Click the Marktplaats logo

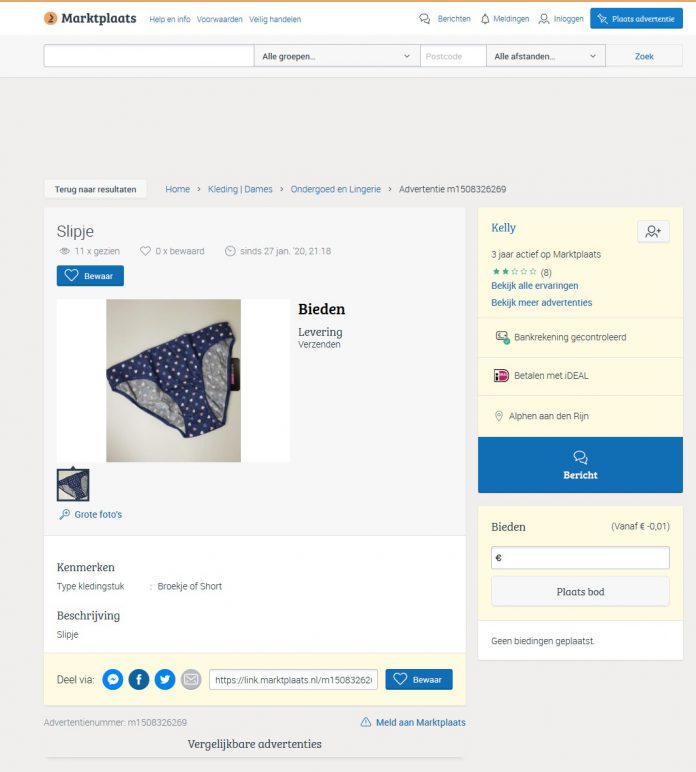(x=90, y=18)
